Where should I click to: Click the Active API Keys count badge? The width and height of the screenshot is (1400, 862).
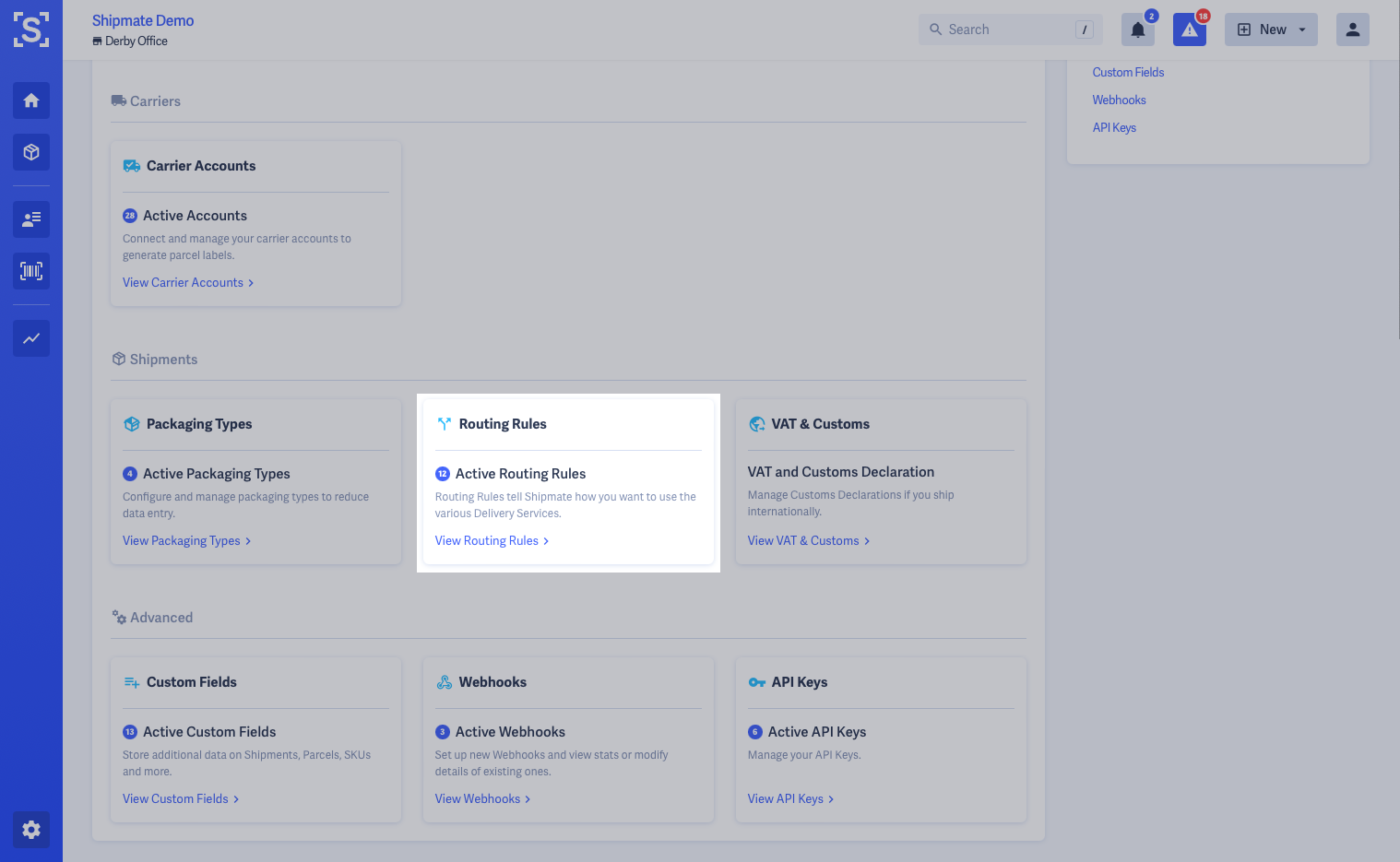(755, 732)
